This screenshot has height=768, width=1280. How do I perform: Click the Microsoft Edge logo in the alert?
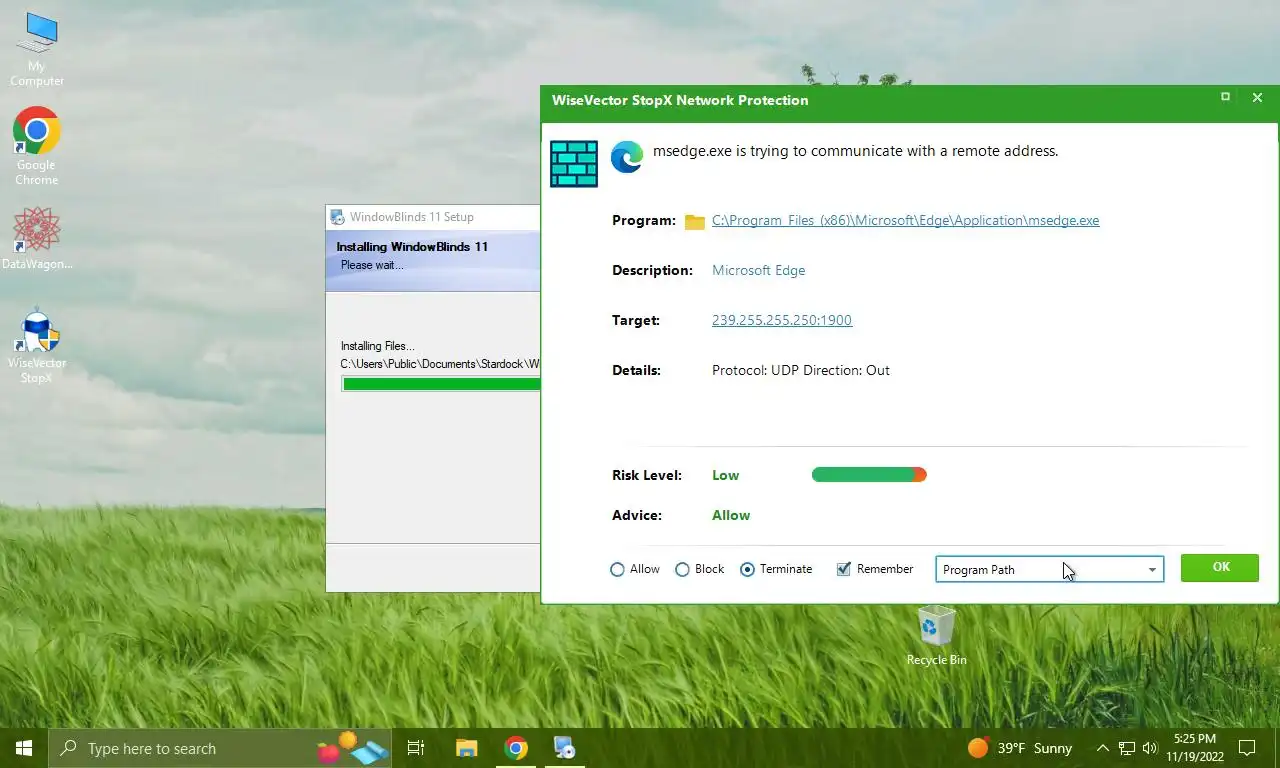pos(627,157)
